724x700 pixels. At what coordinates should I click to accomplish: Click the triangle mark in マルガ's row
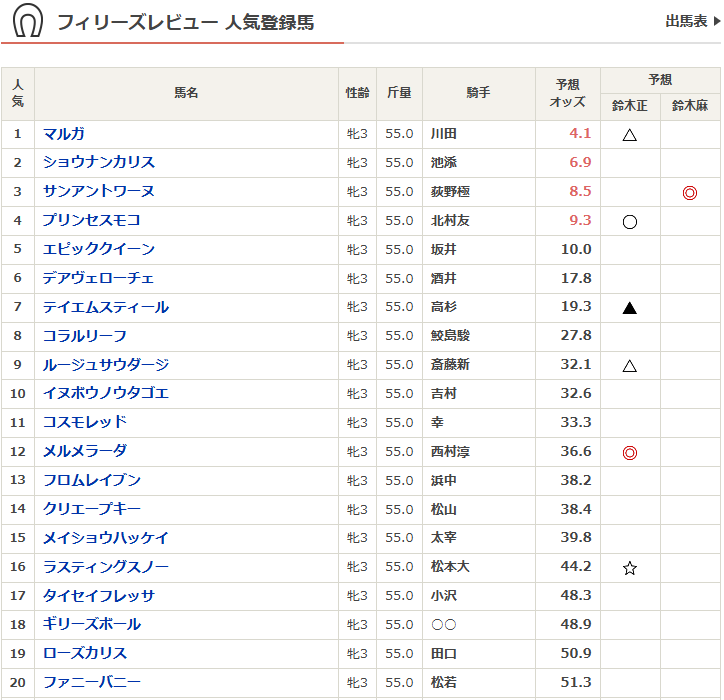tap(630, 134)
